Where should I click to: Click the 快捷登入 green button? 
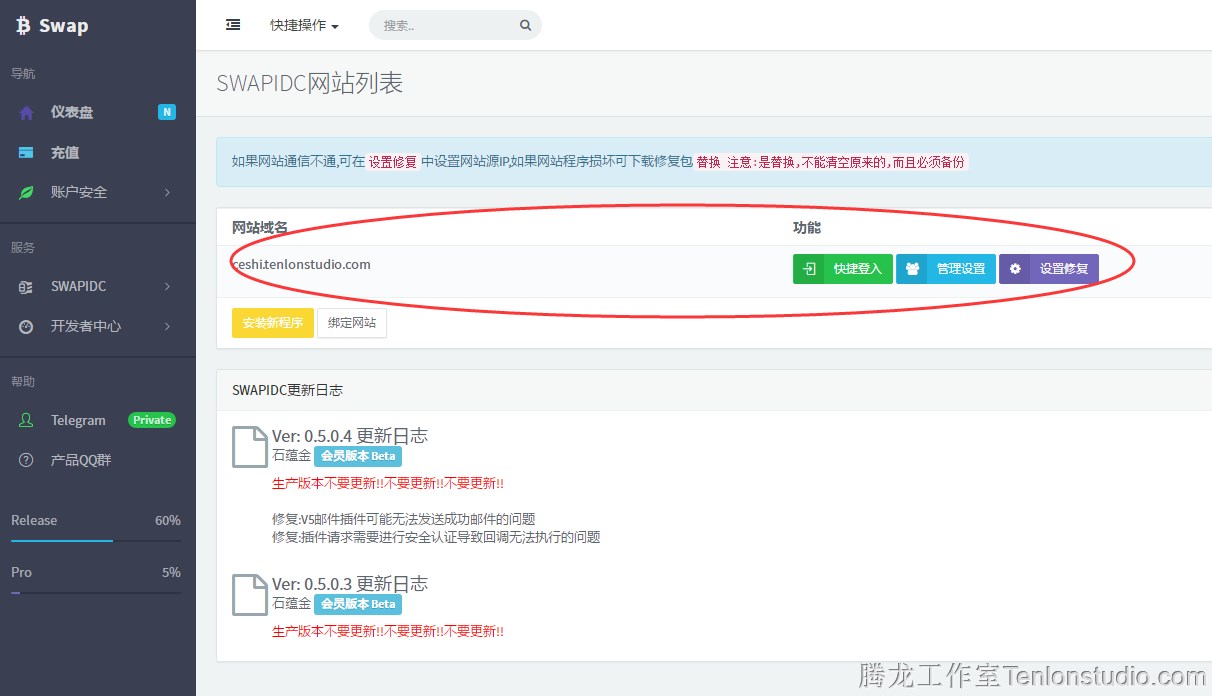pos(843,269)
